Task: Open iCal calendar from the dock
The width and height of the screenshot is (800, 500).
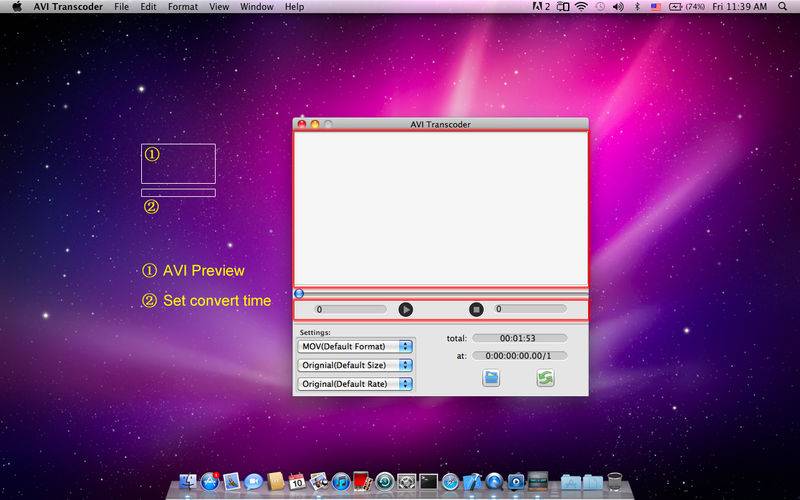Action: (x=296, y=481)
